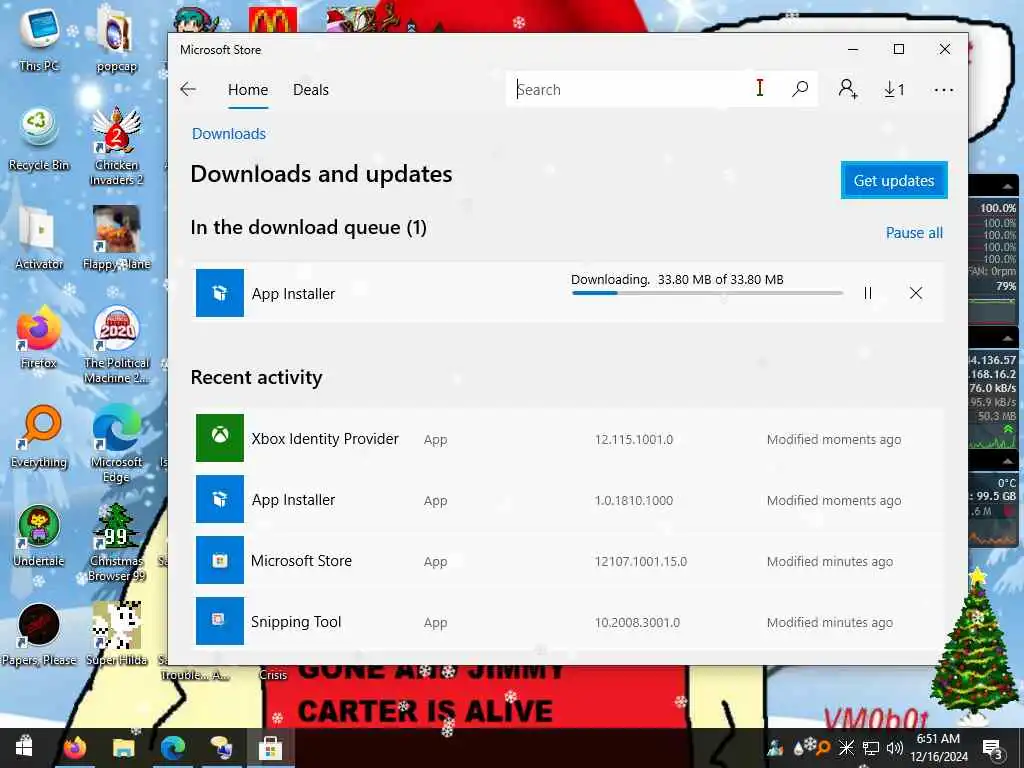Select the Snipping Tool recent activity entry

tap(569, 621)
